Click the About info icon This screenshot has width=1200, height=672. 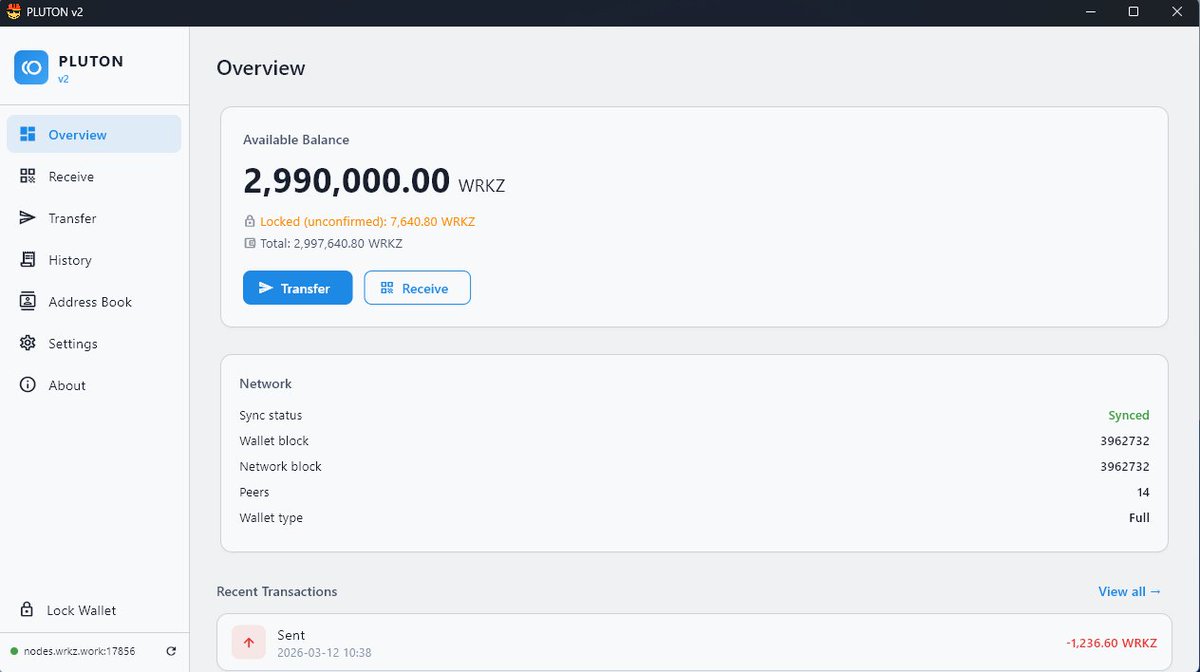tap(26, 385)
